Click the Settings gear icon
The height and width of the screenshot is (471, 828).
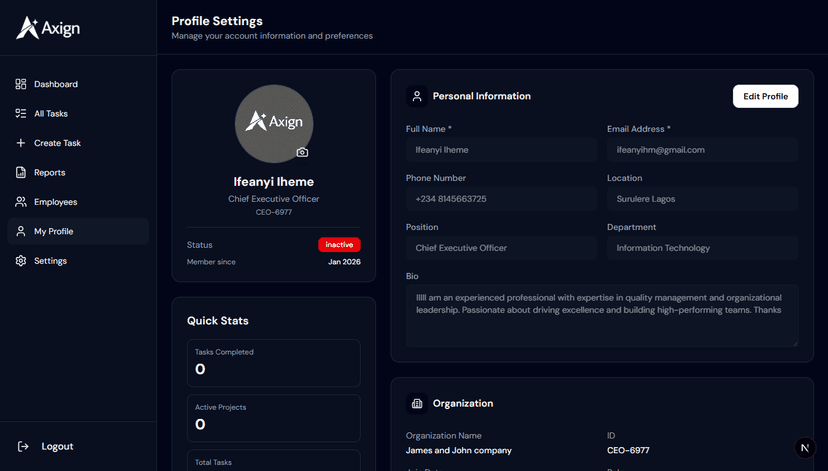click(21, 261)
